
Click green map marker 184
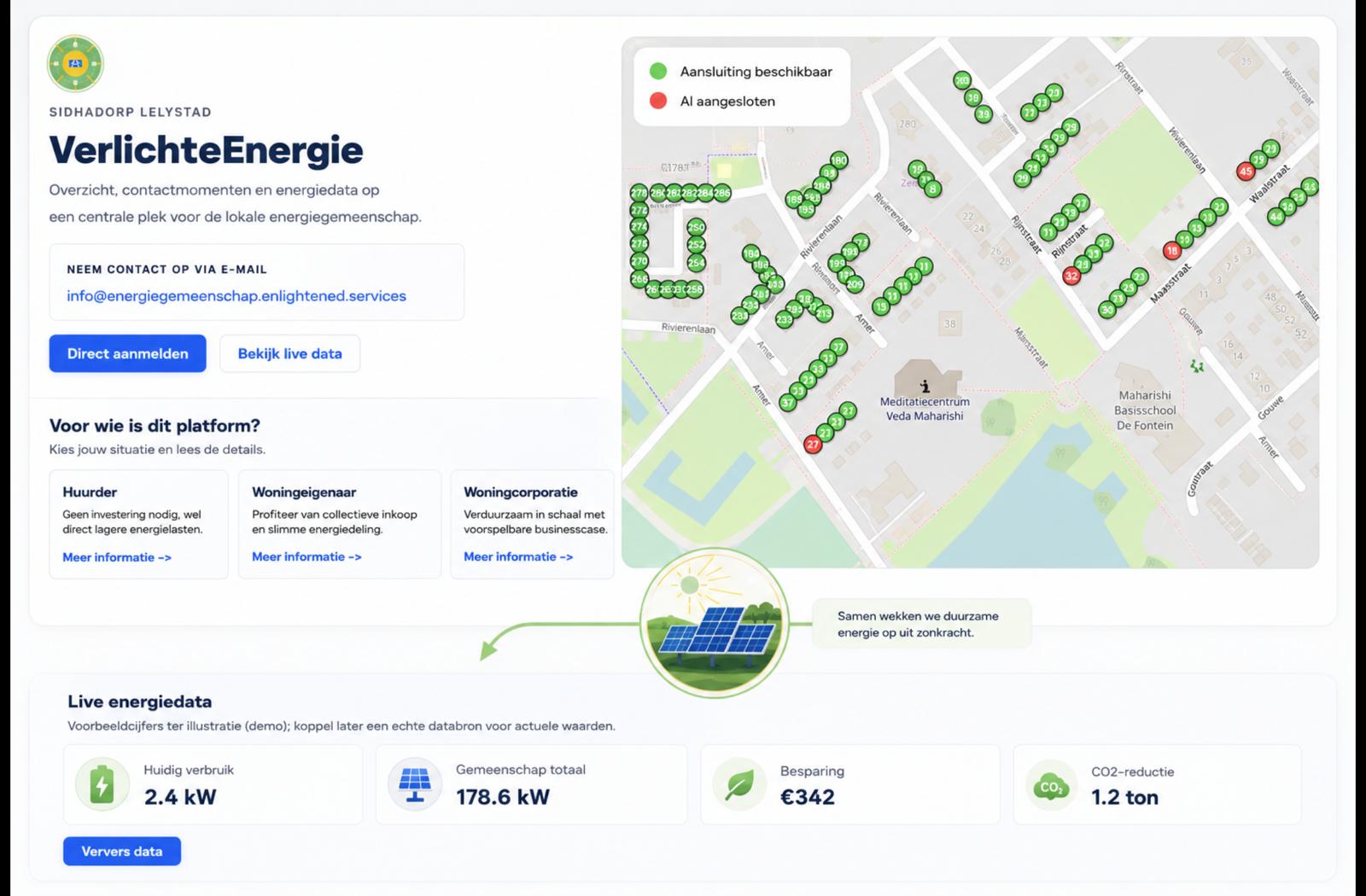click(x=750, y=253)
